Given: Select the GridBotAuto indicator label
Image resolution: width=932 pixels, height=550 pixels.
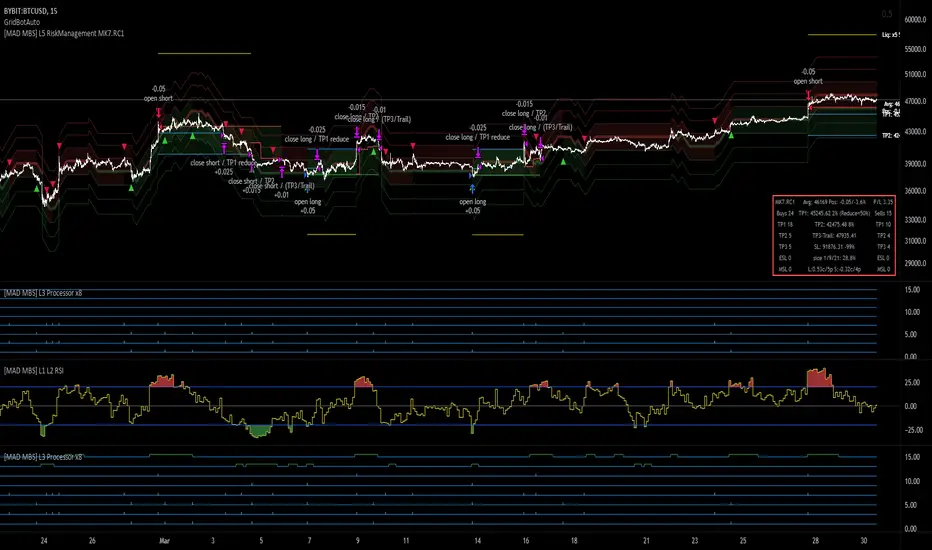Looking at the screenshot, I should 22,22.
